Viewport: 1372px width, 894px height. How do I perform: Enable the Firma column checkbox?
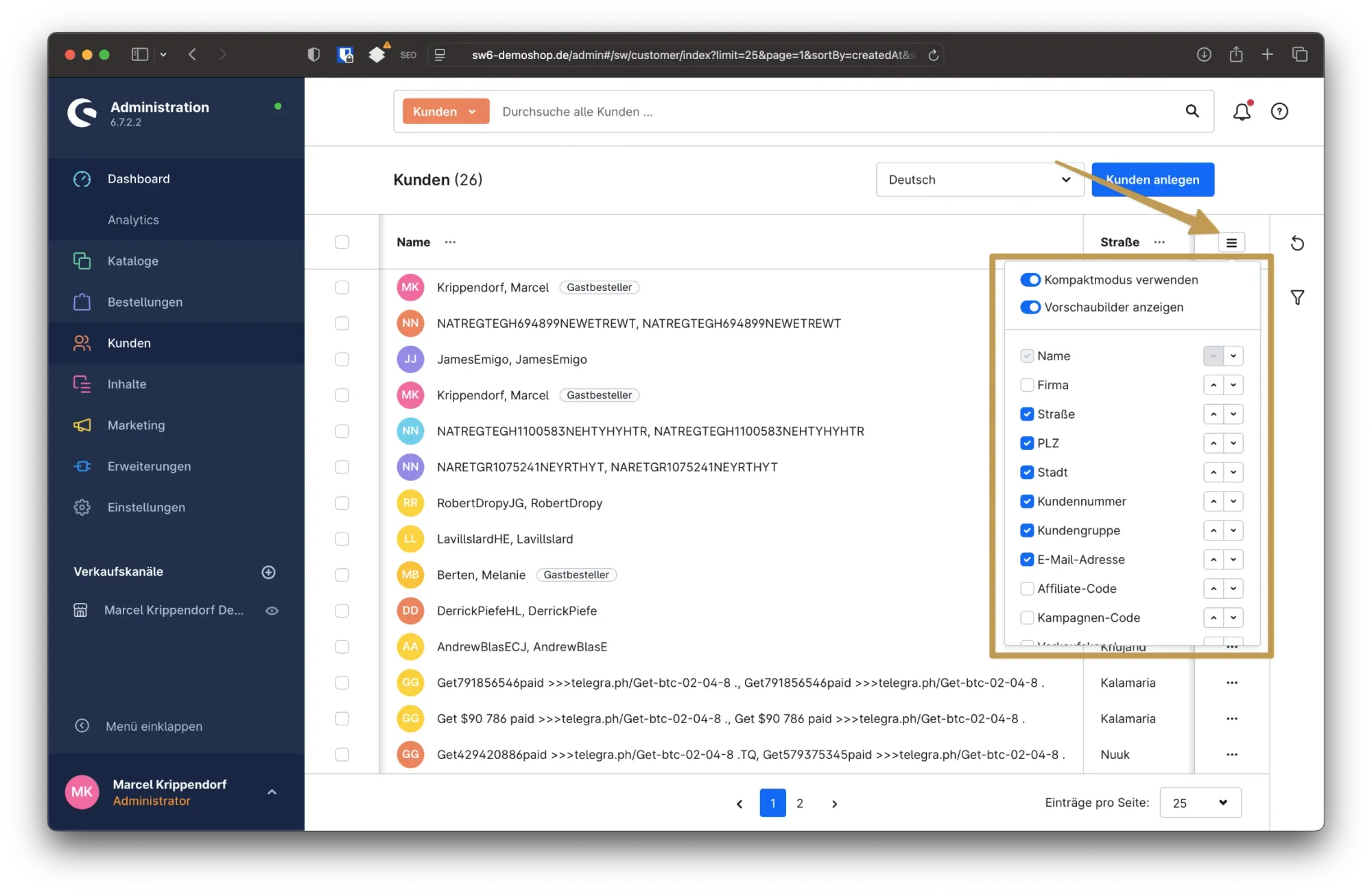1027,385
